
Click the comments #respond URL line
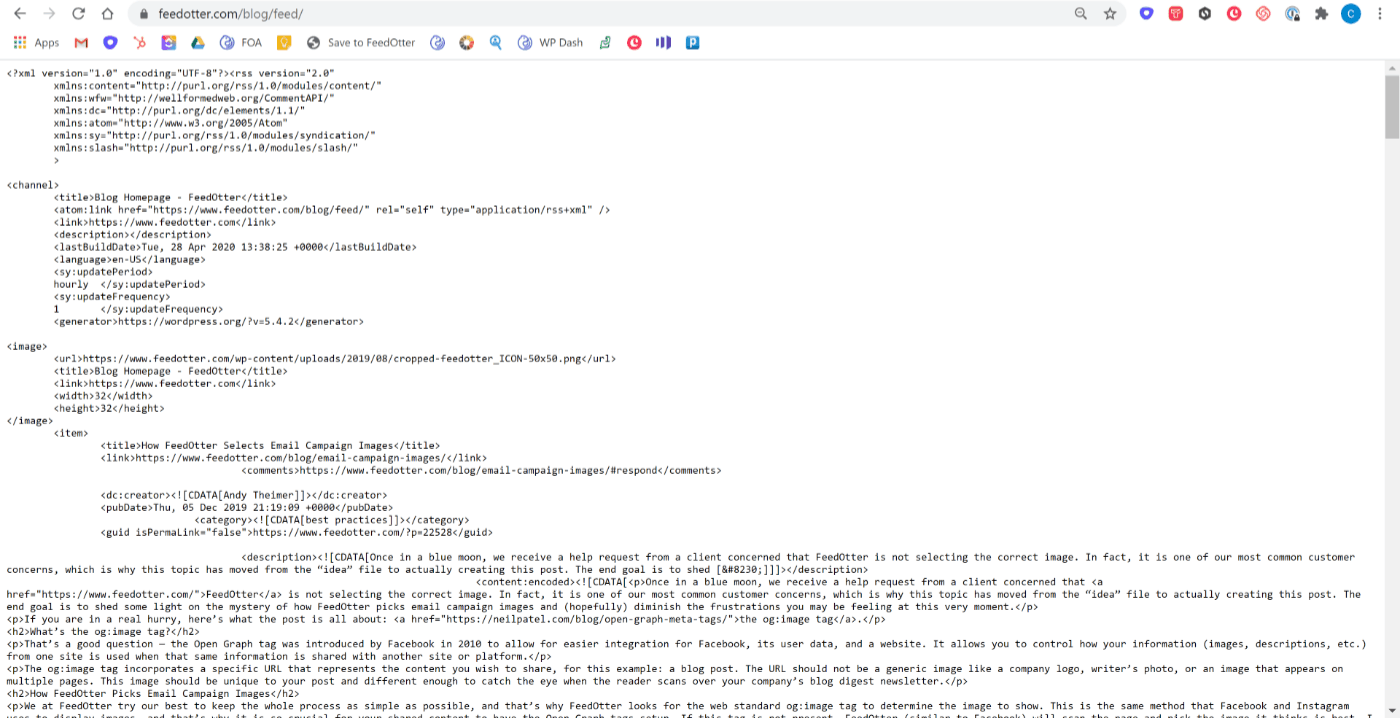pyautogui.click(x=481, y=470)
